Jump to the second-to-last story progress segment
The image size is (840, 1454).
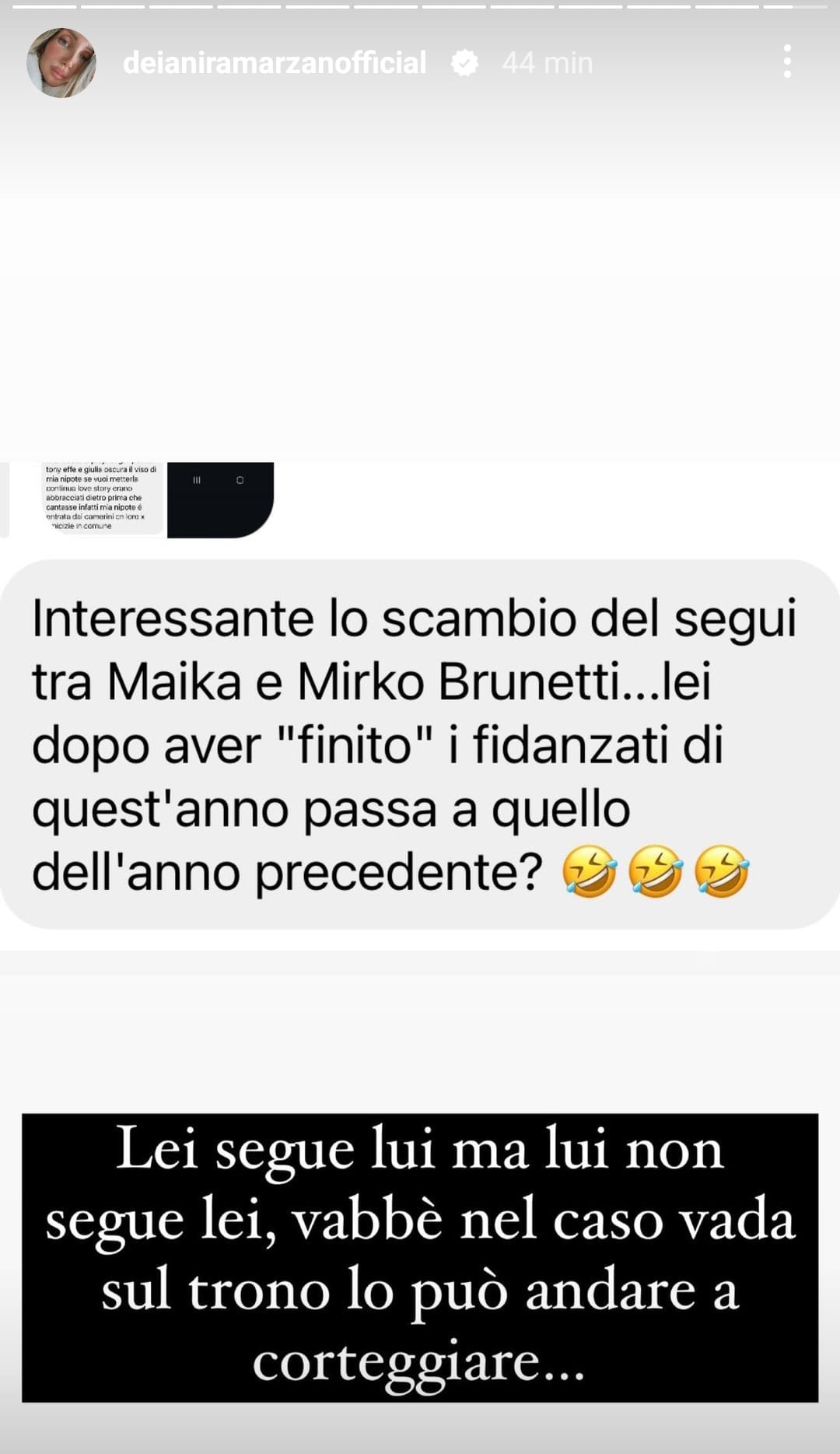click(x=726, y=6)
